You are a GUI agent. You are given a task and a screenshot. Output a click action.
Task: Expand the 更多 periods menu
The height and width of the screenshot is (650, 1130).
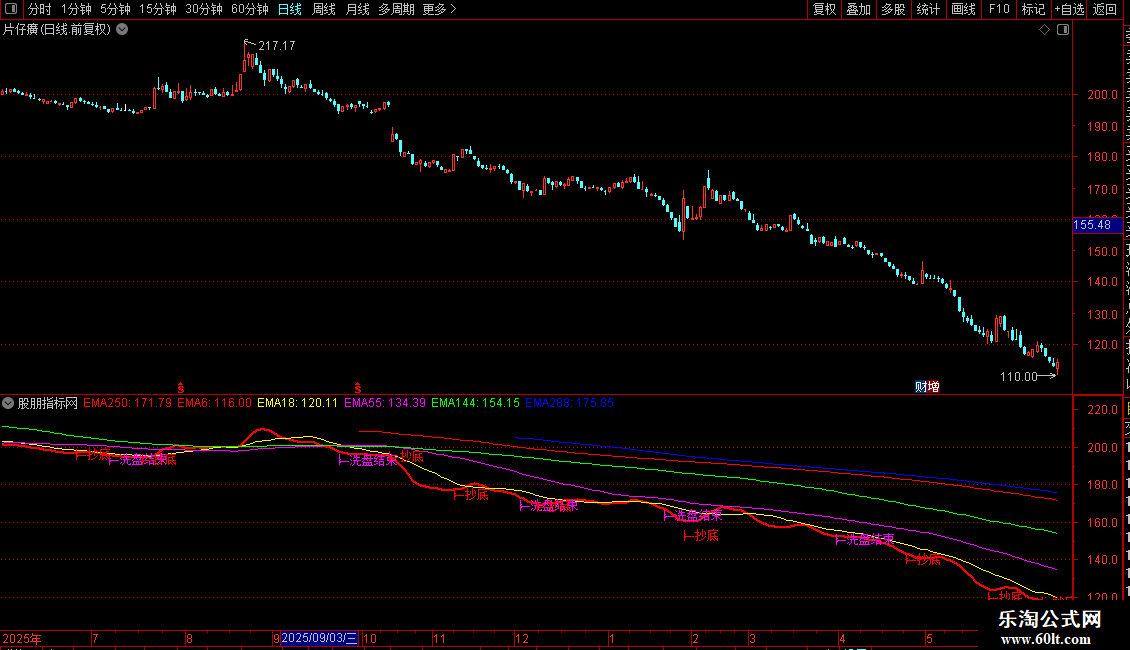tap(439, 9)
